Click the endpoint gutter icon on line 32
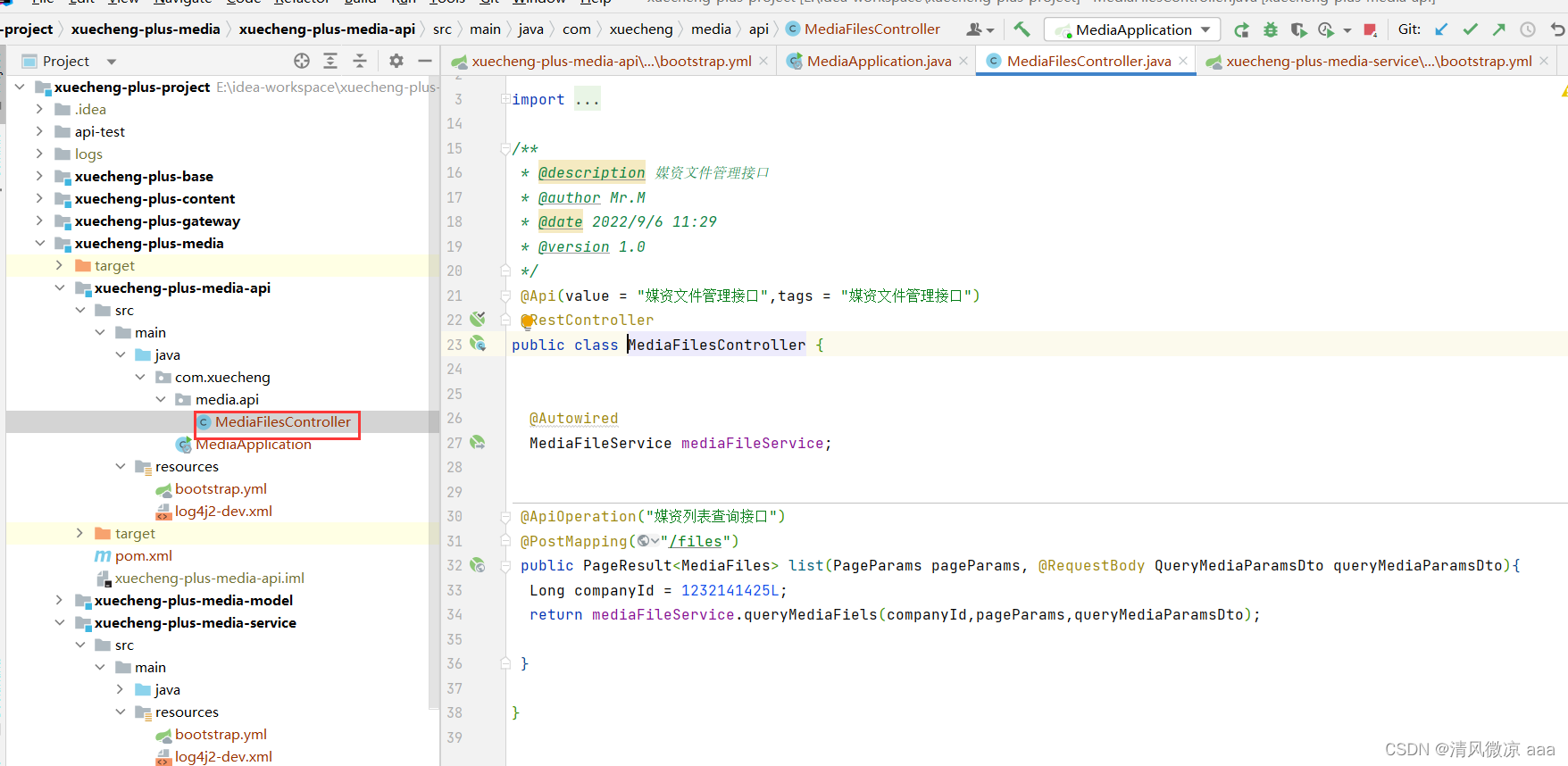 click(478, 565)
